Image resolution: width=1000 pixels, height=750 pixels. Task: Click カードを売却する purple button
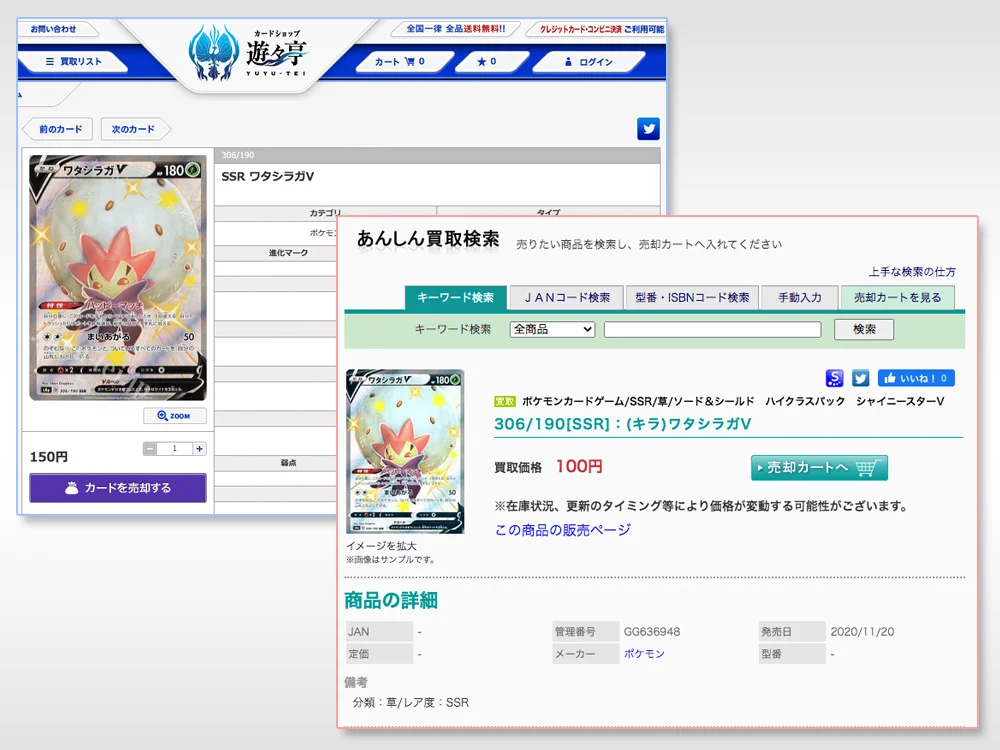tap(118, 488)
